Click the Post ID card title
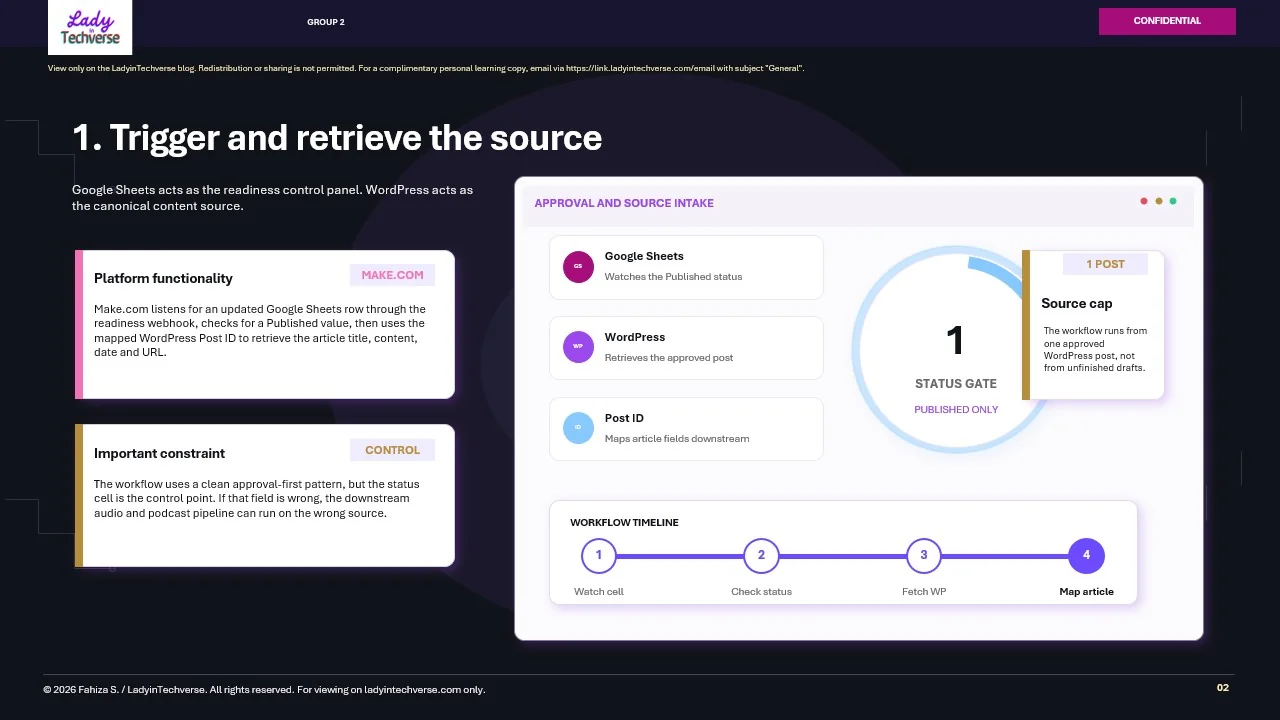This screenshot has height=720, width=1280. (x=625, y=418)
